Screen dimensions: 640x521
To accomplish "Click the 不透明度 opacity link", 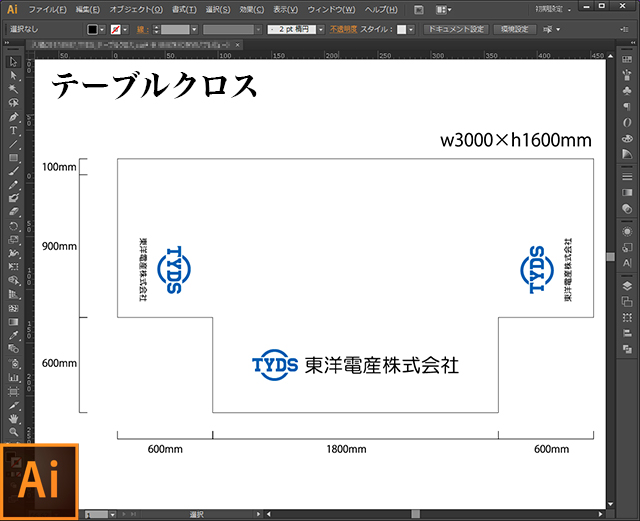I will (x=344, y=30).
